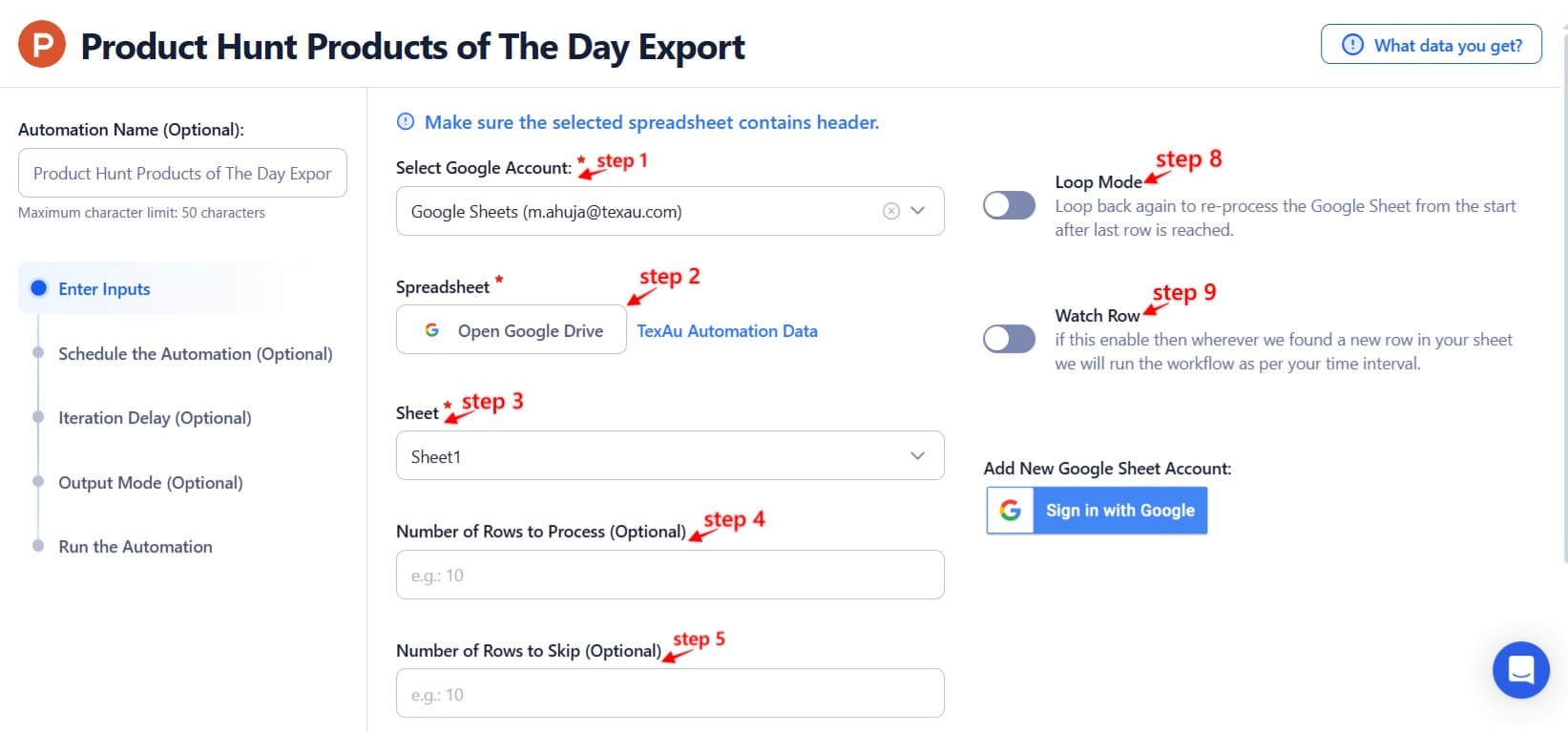
Task: Click the "What data you get?" button
Action: click(1431, 43)
